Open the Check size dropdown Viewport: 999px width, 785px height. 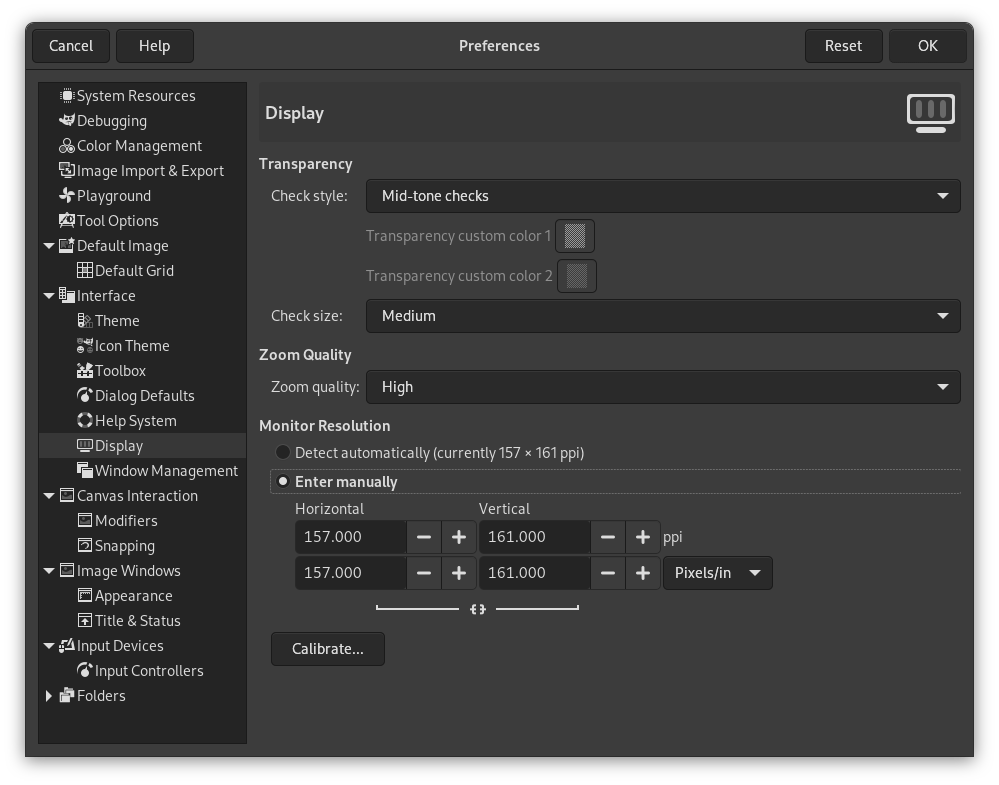pos(663,316)
